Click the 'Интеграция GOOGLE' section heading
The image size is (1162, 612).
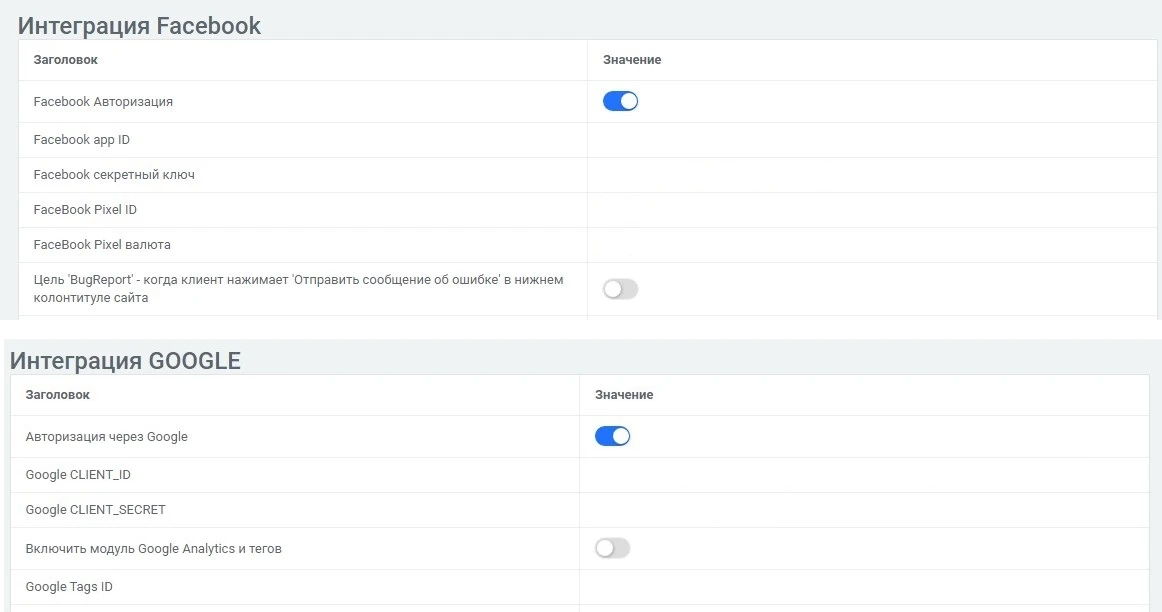tap(124, 360)
